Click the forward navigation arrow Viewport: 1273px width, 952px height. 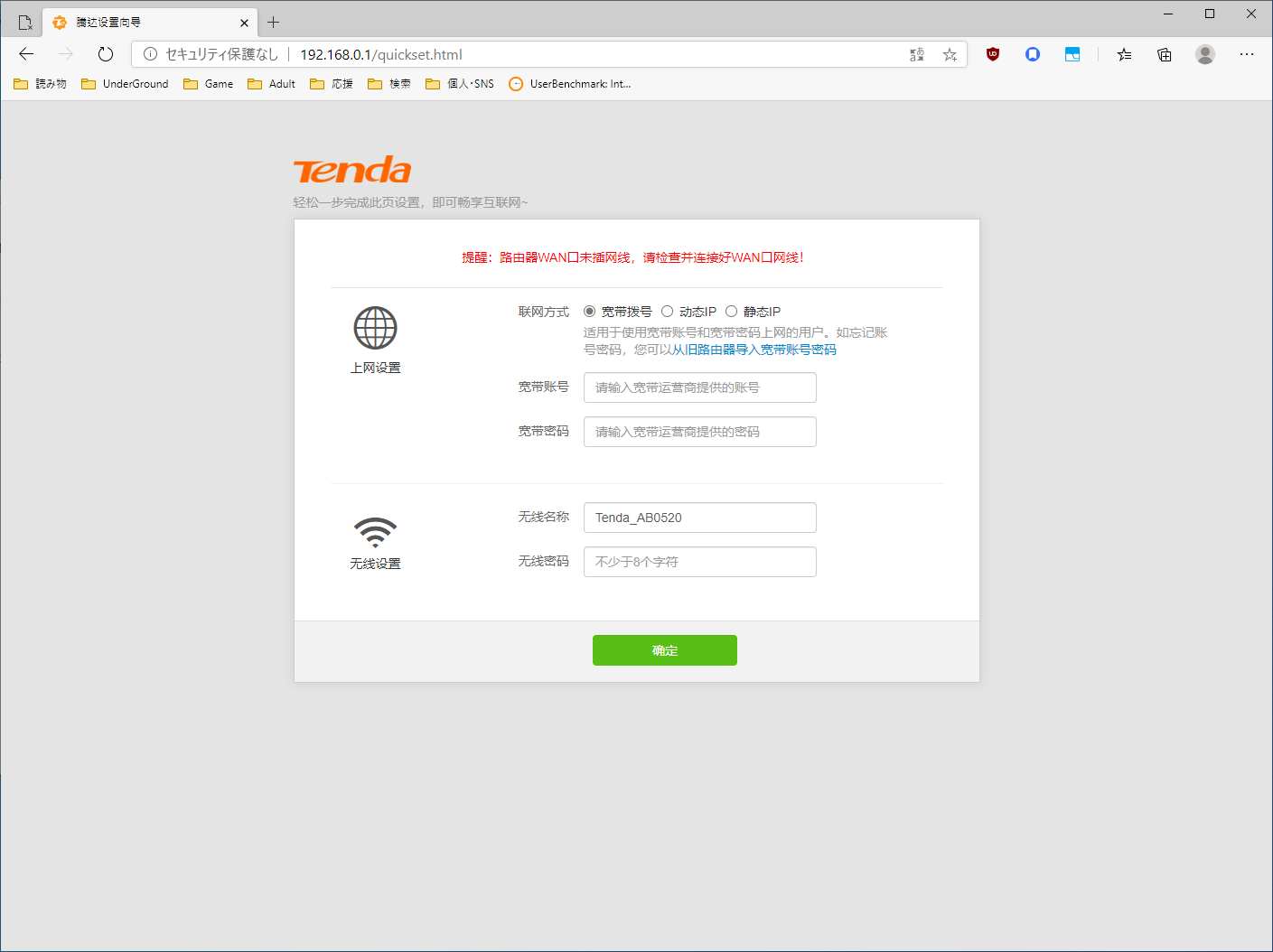coord(66,54)
